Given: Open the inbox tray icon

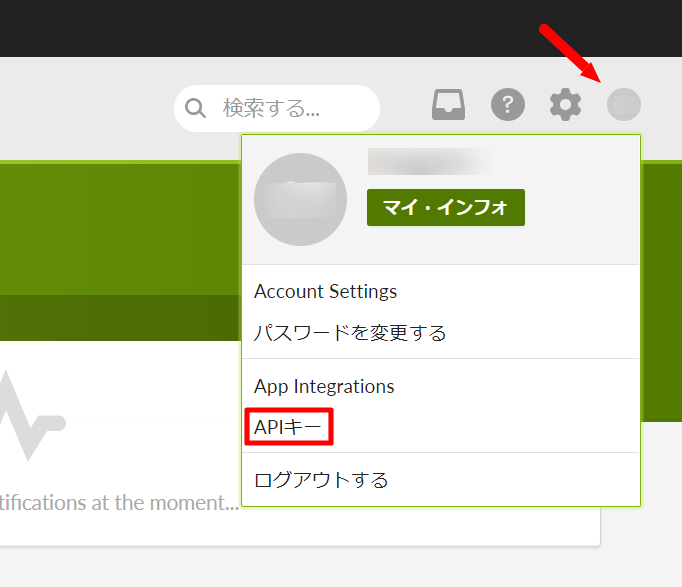Looking at the screenshot, I should click(x=448, y=104).
